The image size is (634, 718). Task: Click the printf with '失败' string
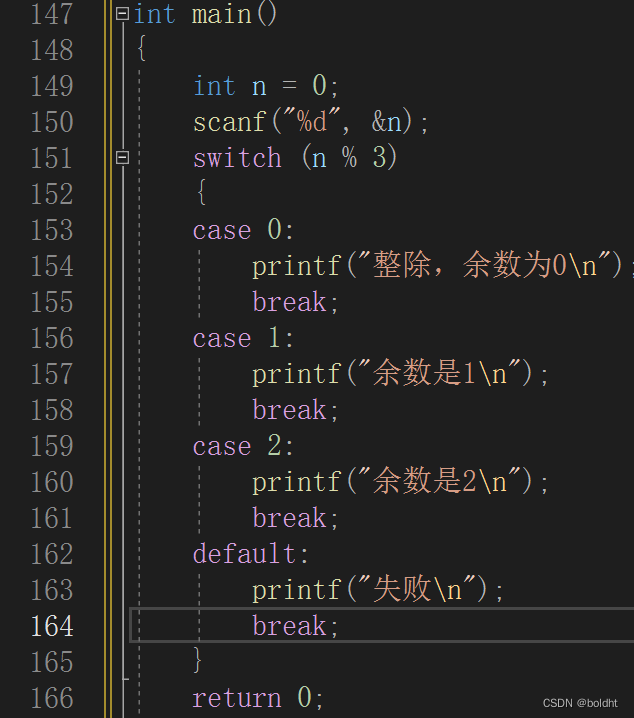click(378, 590)
